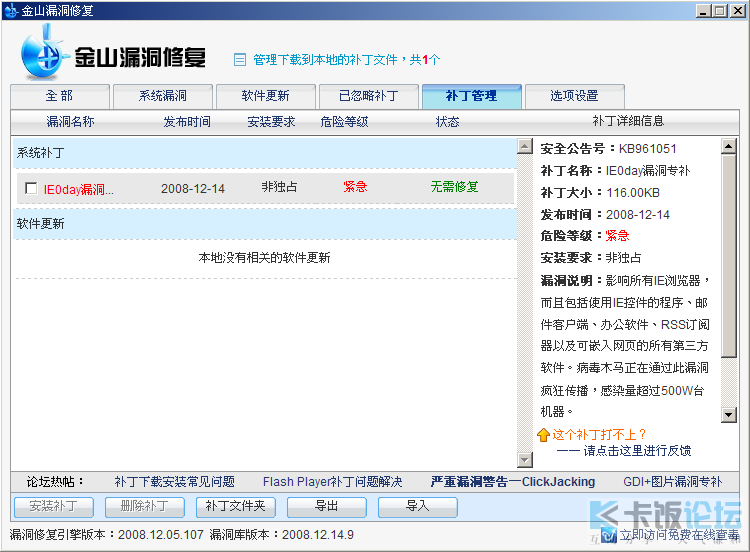The image size is (750, 552).
Task: Click the 本地没有相关的软件更新 message
Action: tap(265, 258)
